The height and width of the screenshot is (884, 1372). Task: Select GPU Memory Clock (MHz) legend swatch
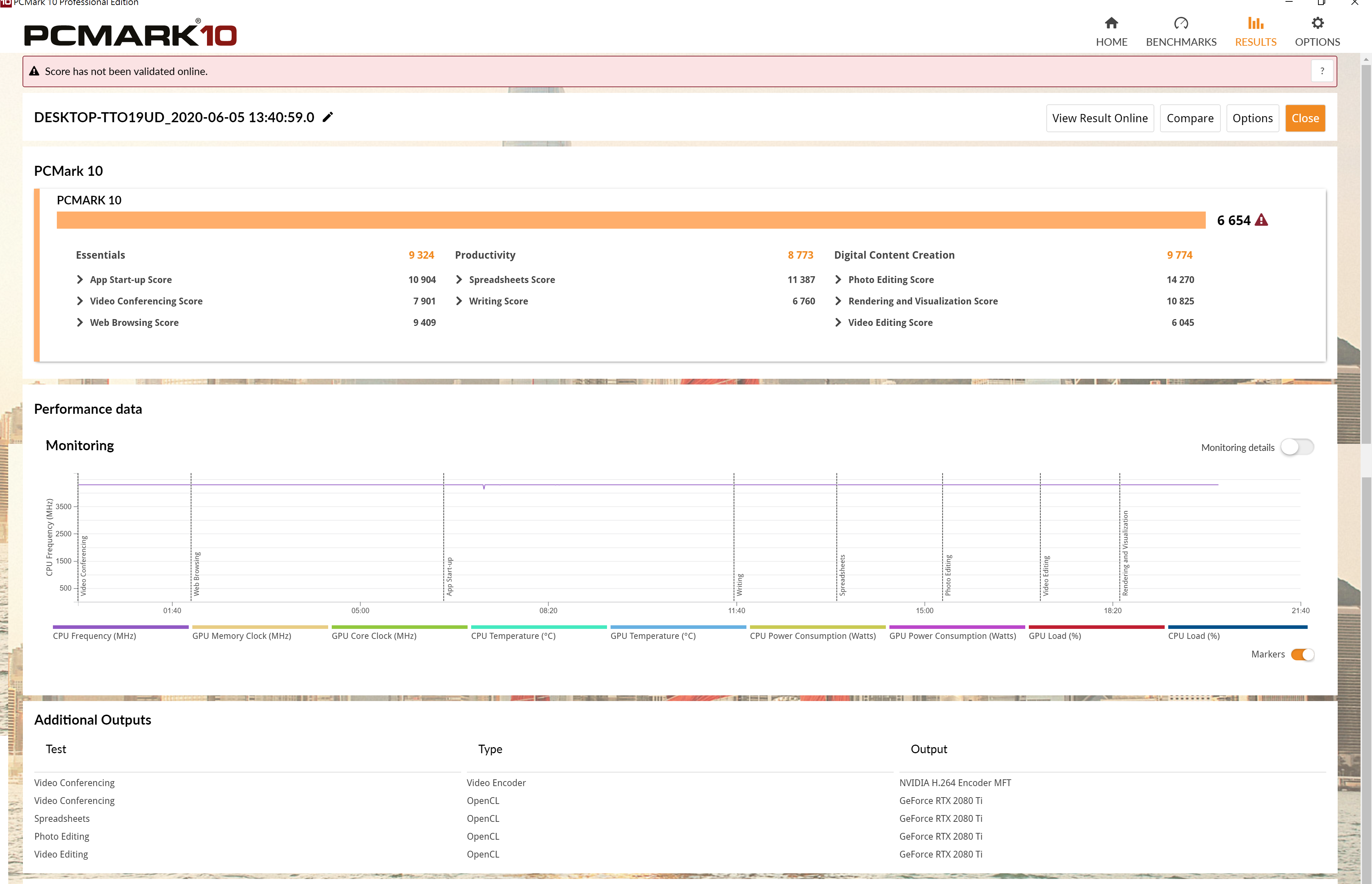click(x=260, y=627)
